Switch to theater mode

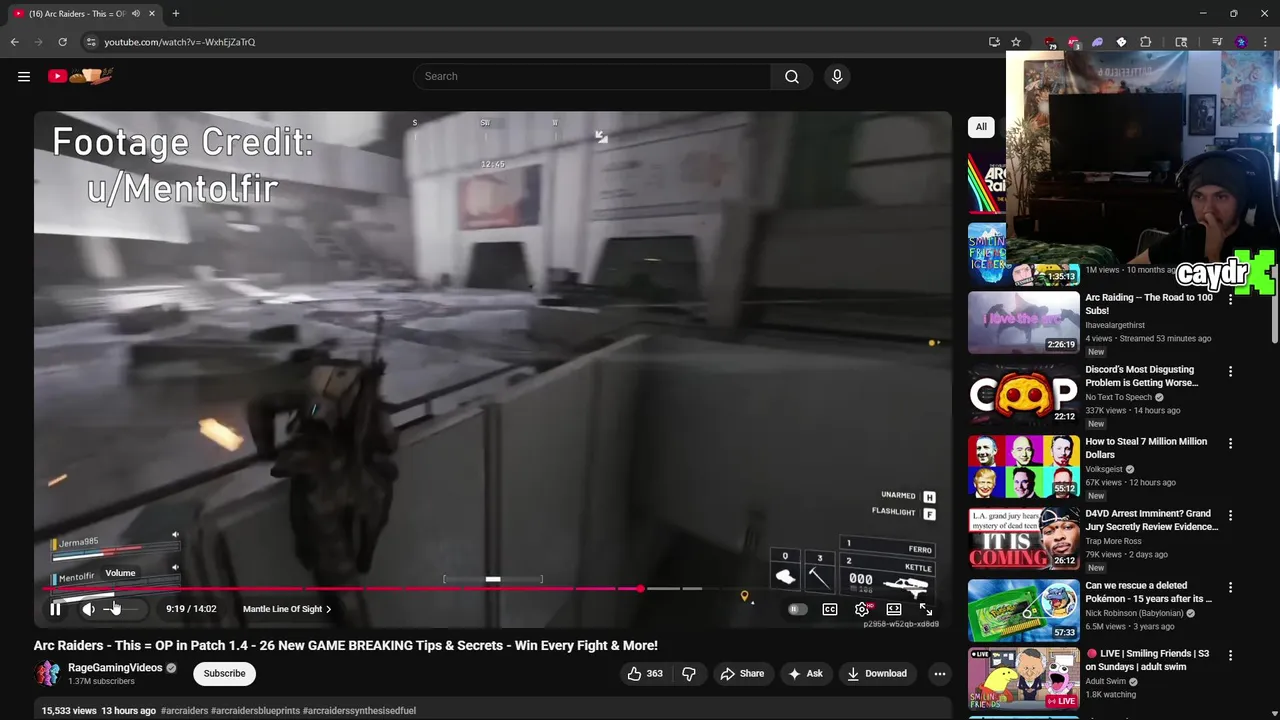[894, 609]
